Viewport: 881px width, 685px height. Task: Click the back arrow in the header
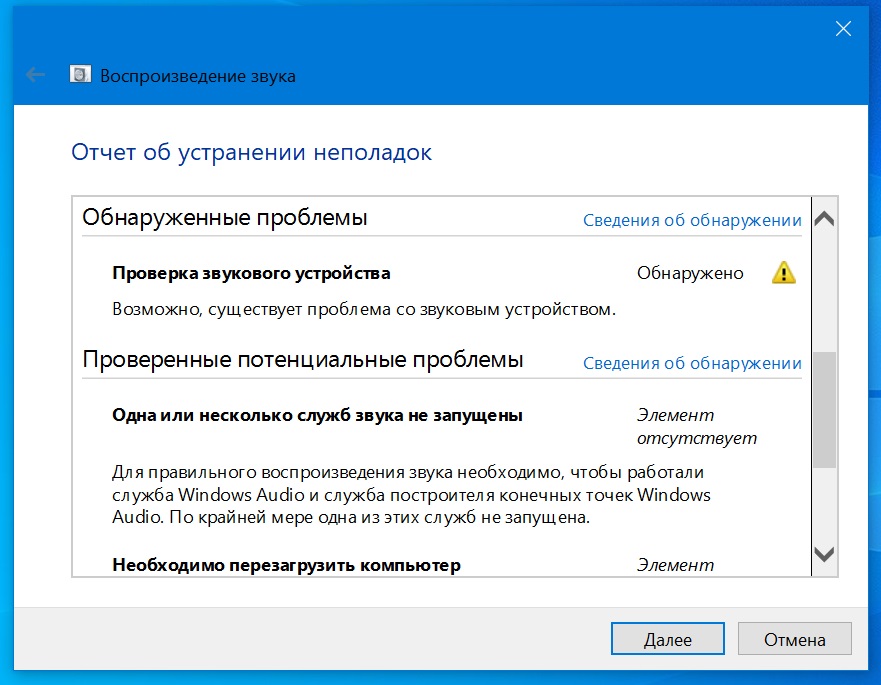click(36, 75)
